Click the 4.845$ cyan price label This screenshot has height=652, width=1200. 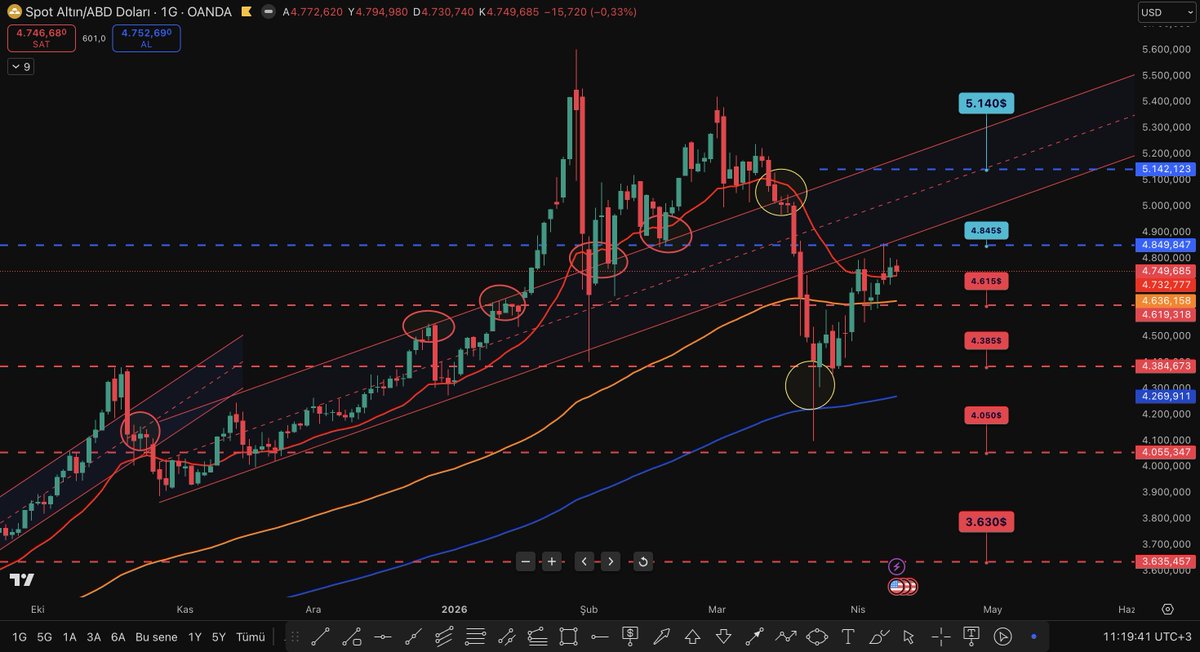pyautogui.click(x=987, y=230)
